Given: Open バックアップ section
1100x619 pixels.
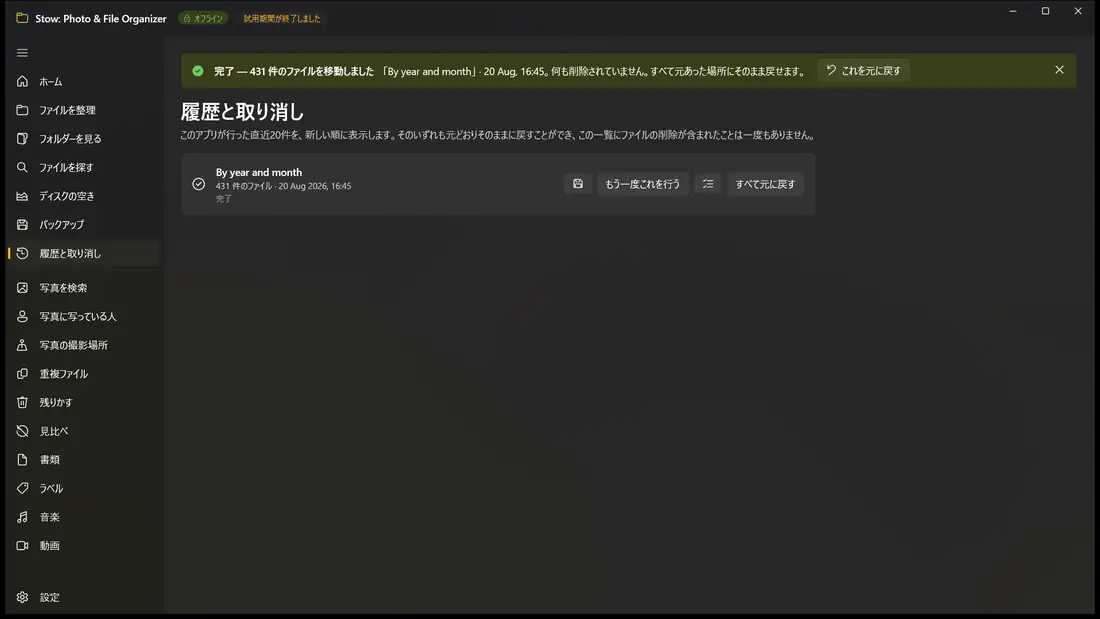Looking at the screenshot, I should pyautogui.click(x=84, y=225).
